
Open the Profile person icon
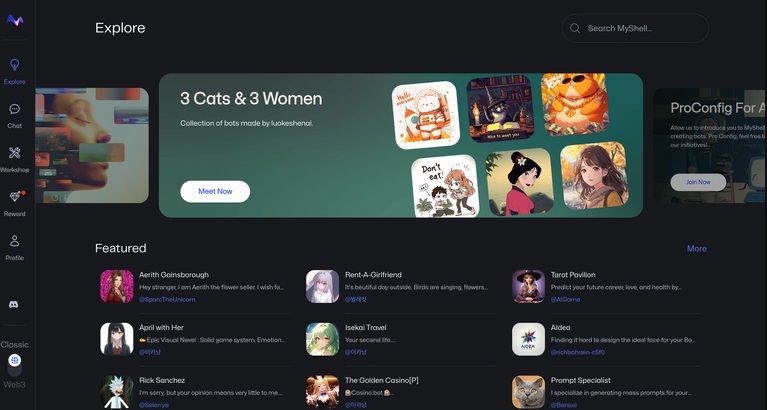15,241
